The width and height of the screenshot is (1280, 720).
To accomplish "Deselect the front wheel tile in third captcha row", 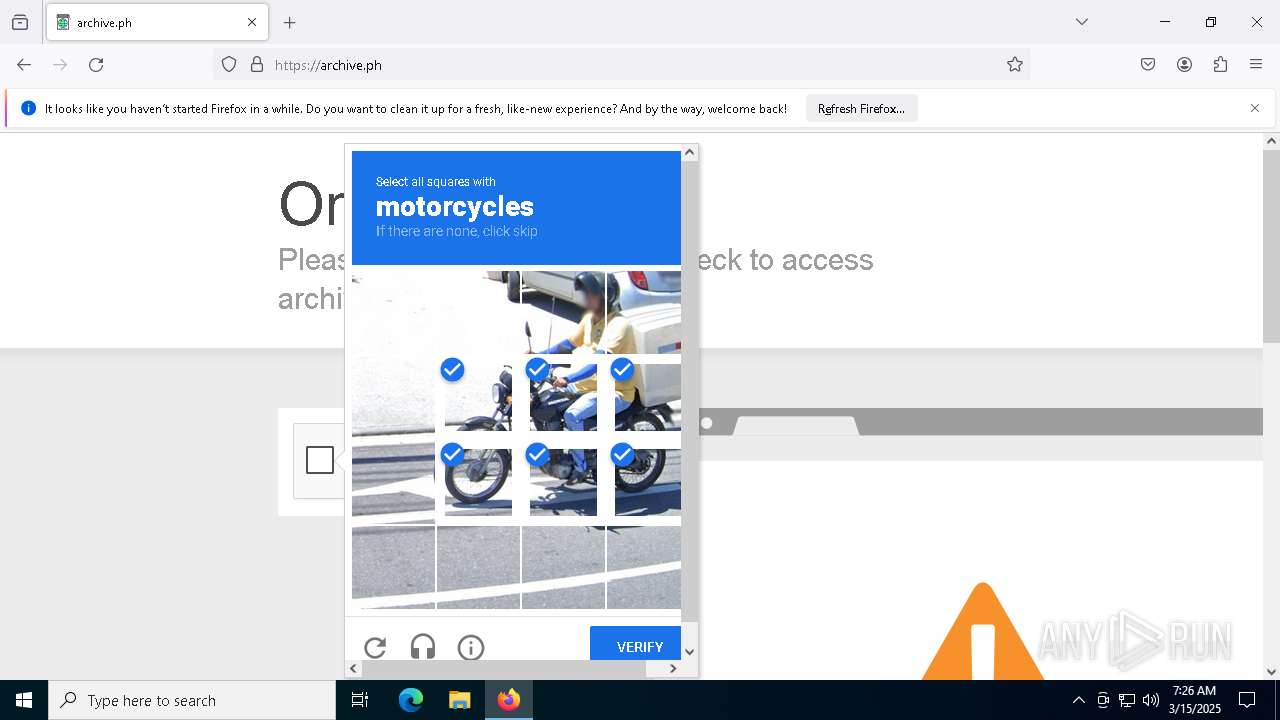I will pos(478,482).
